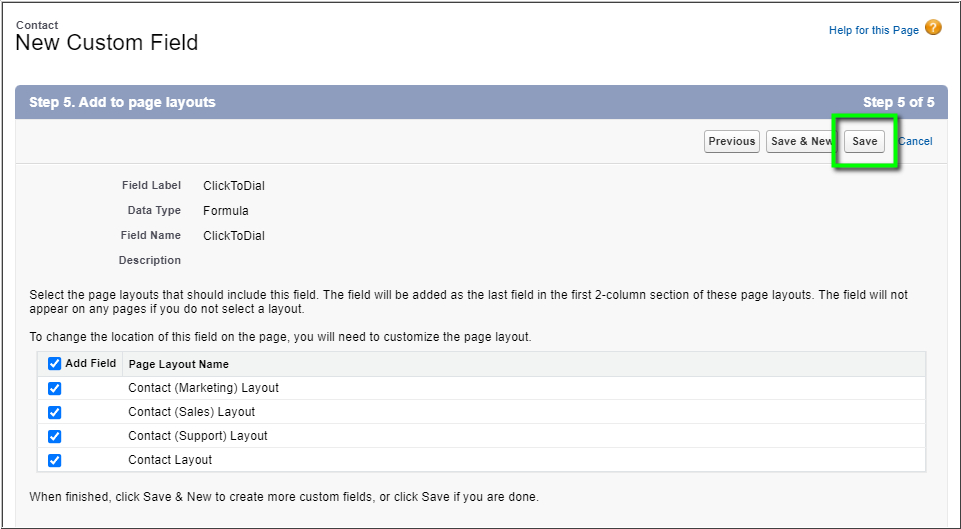
Task: Select the Contact (Sales) Layout name
Action: coord(191,412)
